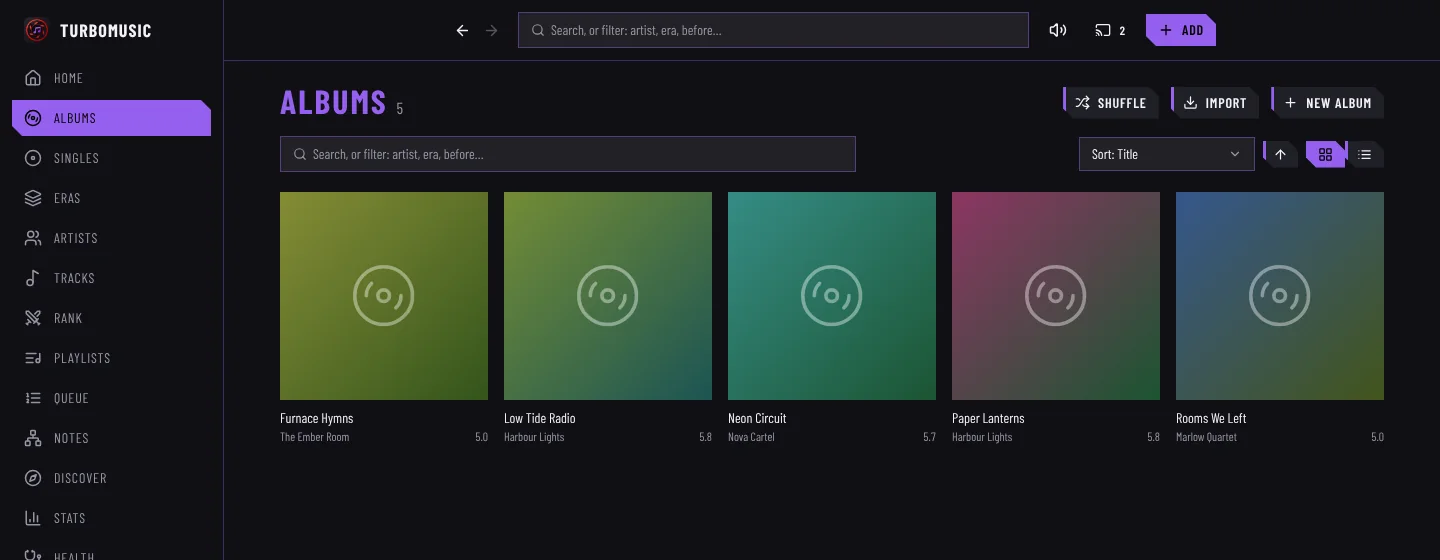Click the purple ADD button
The height and width of the screenshot is (560, 1440).
pyautogui.click(x=1181, y=30)
